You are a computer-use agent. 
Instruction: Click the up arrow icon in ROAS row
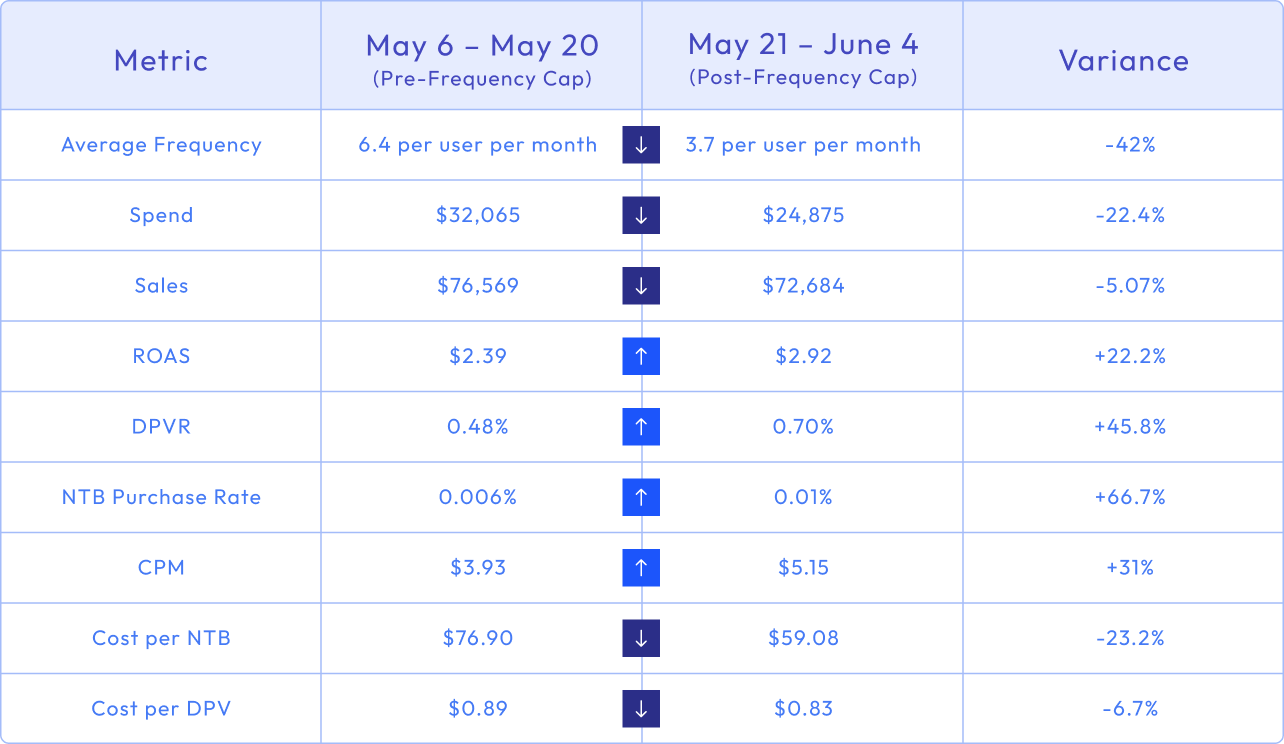[x=641, y=356]
